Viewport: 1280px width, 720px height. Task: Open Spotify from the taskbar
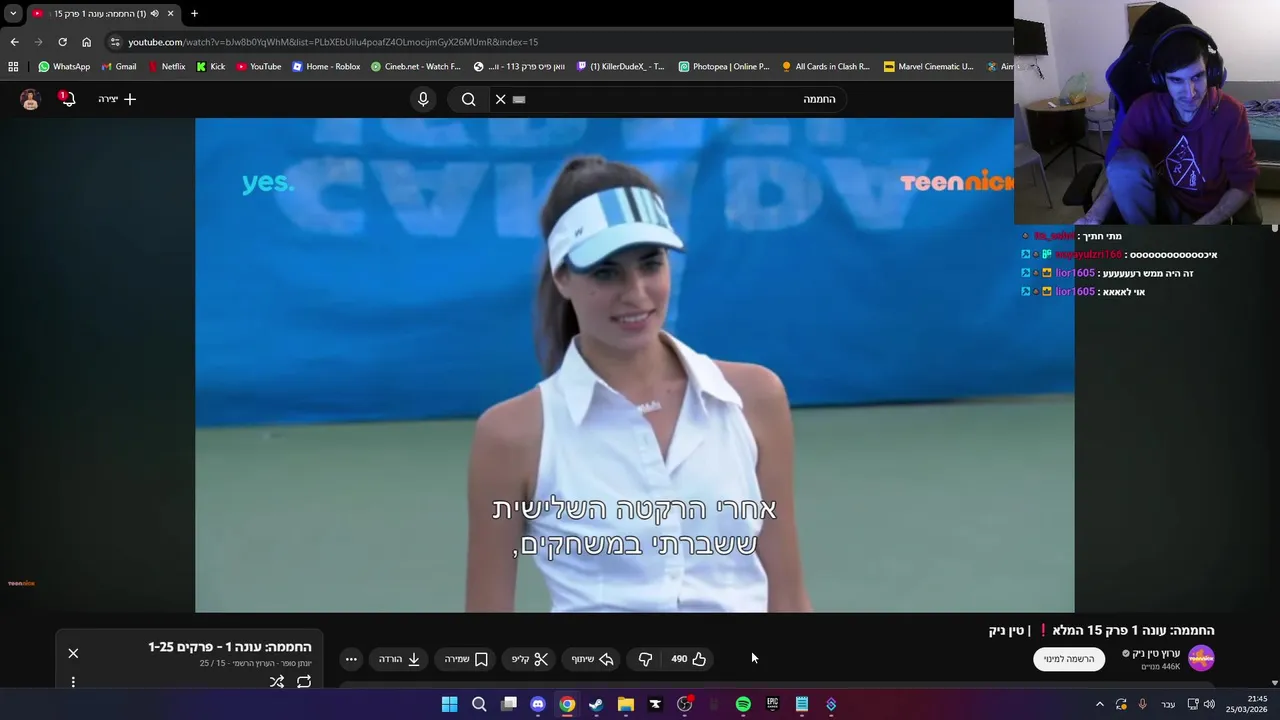point(743,704)
